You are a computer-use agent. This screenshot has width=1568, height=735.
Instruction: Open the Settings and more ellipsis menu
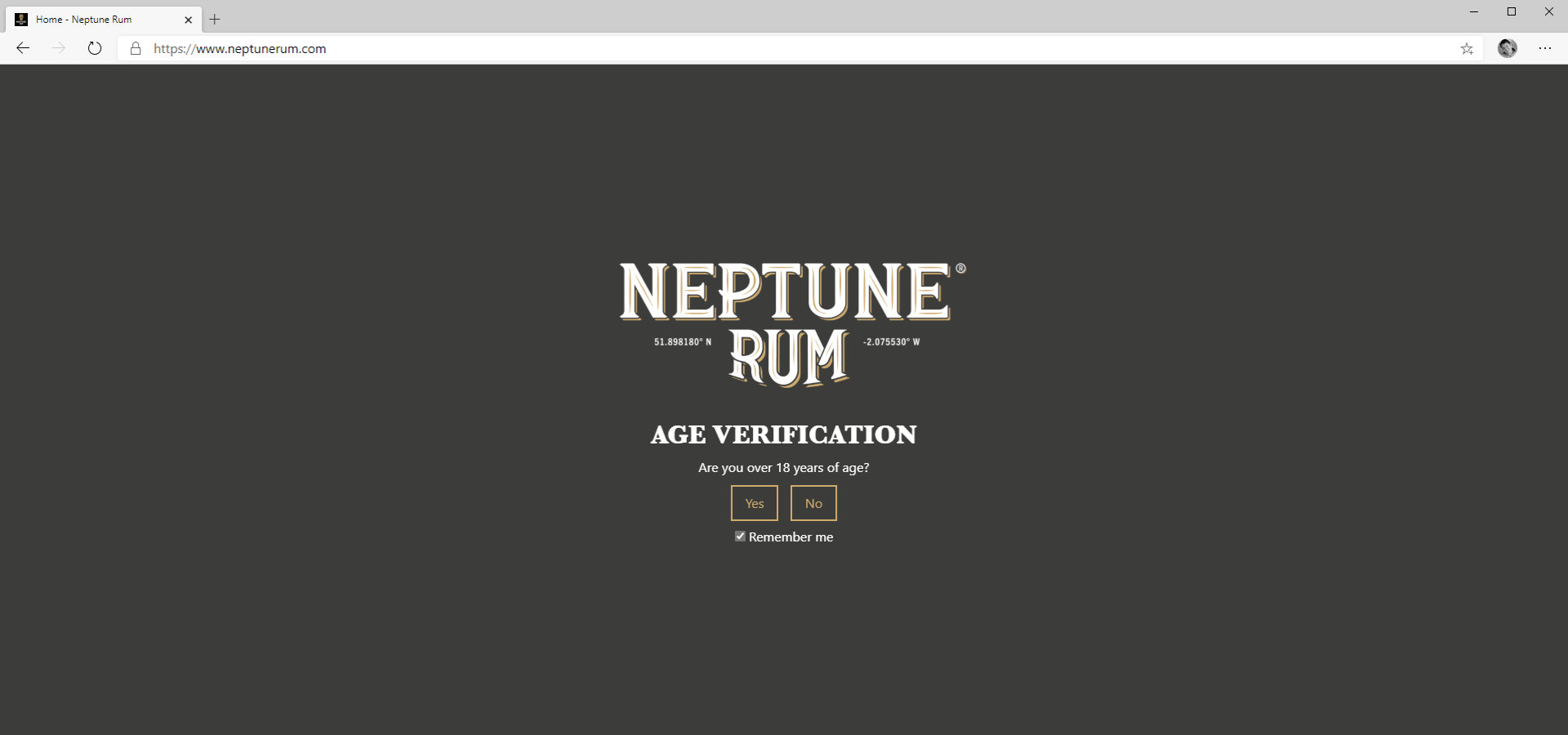pyautogui.click(x=1544, y=48)
